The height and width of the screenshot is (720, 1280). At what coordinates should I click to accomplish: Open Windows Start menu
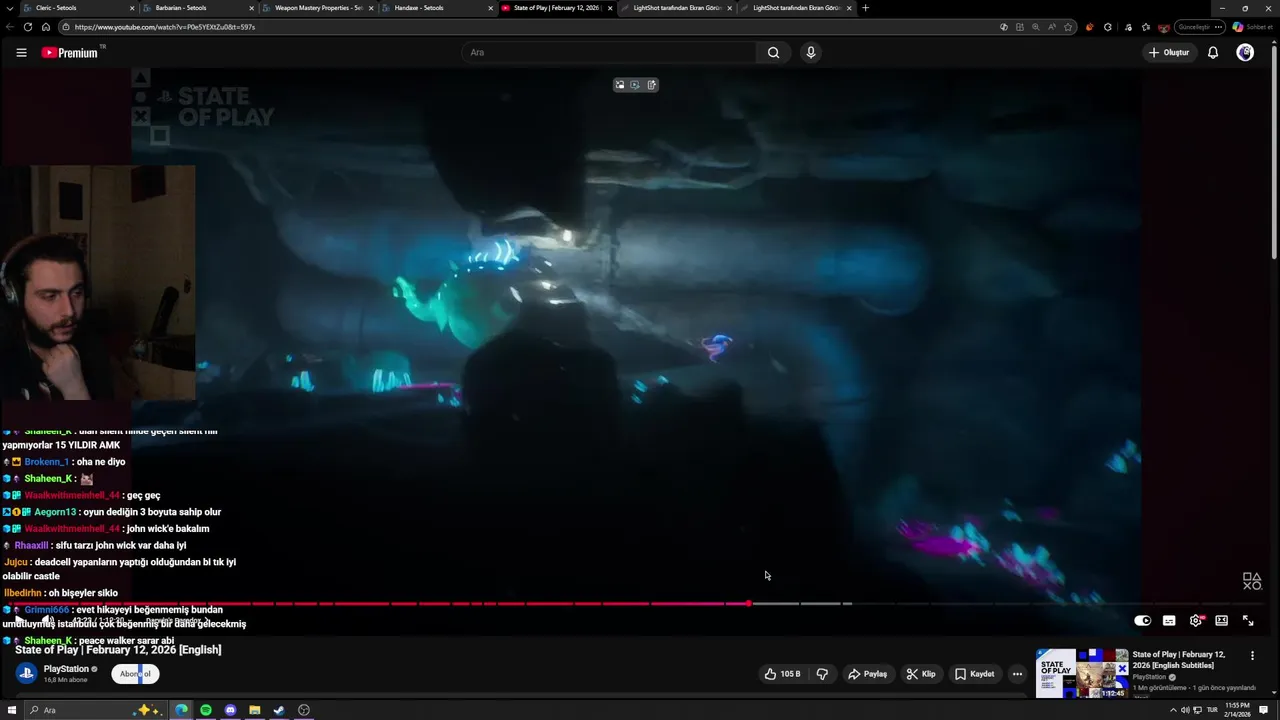[12, 710]
